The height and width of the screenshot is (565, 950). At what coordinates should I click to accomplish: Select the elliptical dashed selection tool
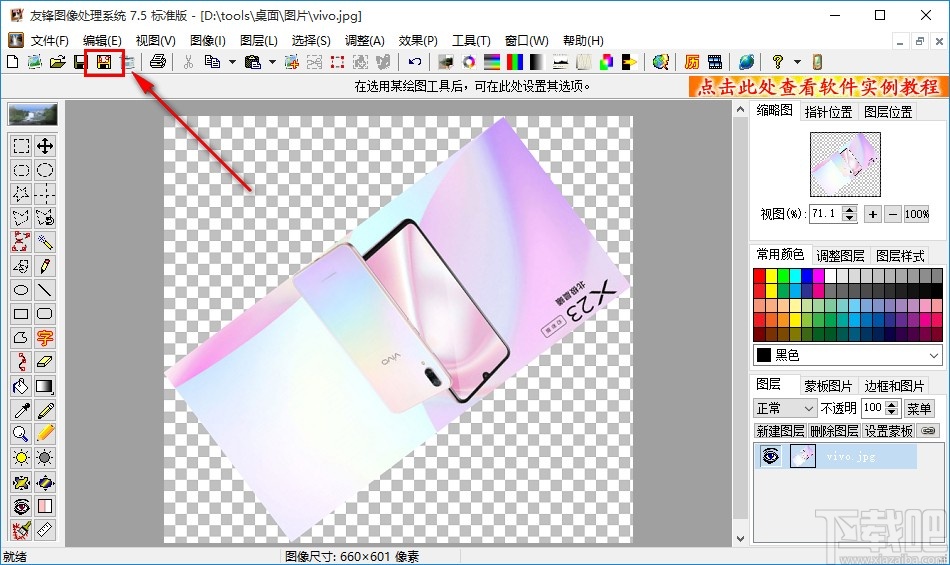[45, 170]
